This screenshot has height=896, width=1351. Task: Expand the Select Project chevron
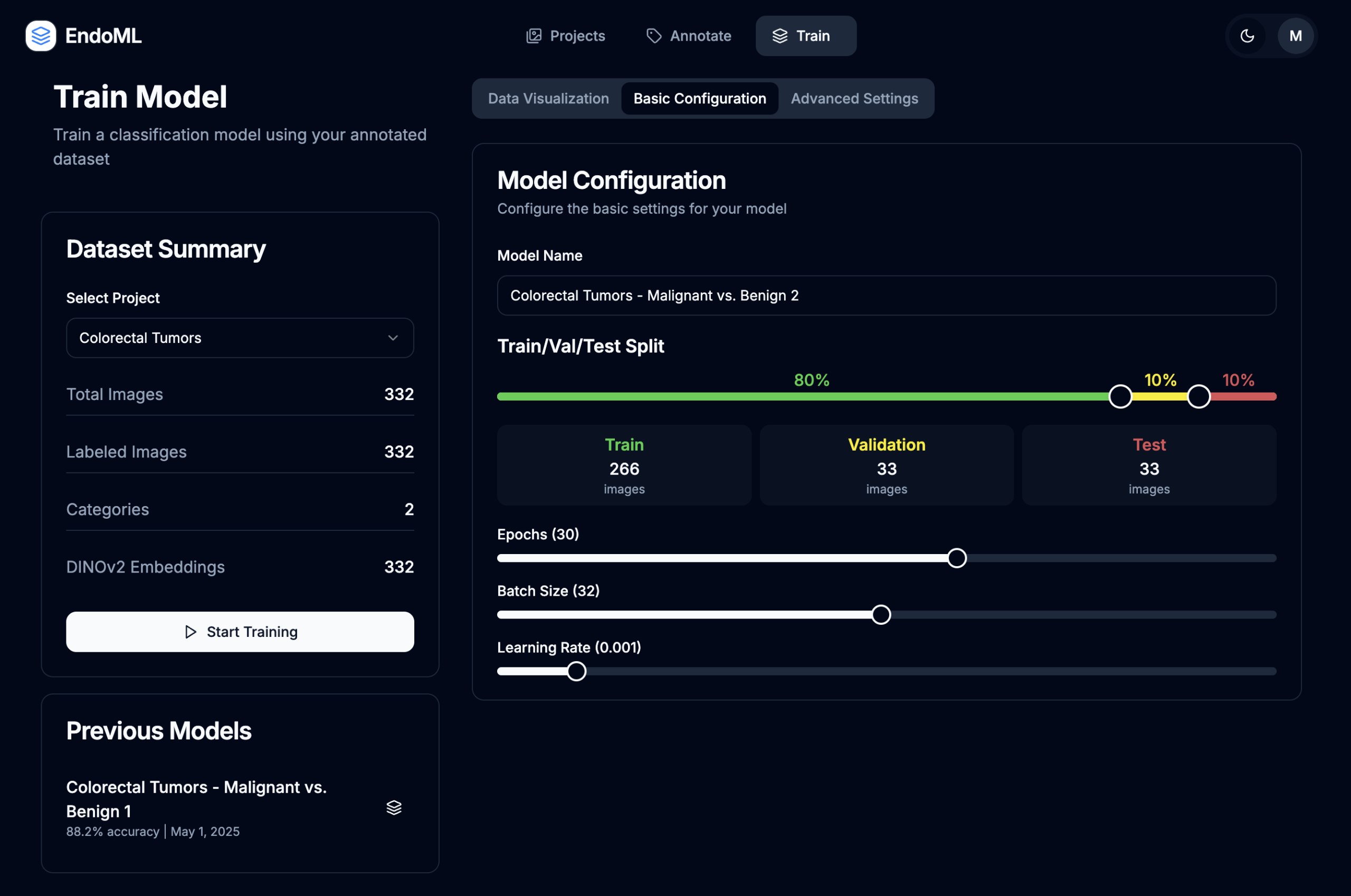click(393, 338)
